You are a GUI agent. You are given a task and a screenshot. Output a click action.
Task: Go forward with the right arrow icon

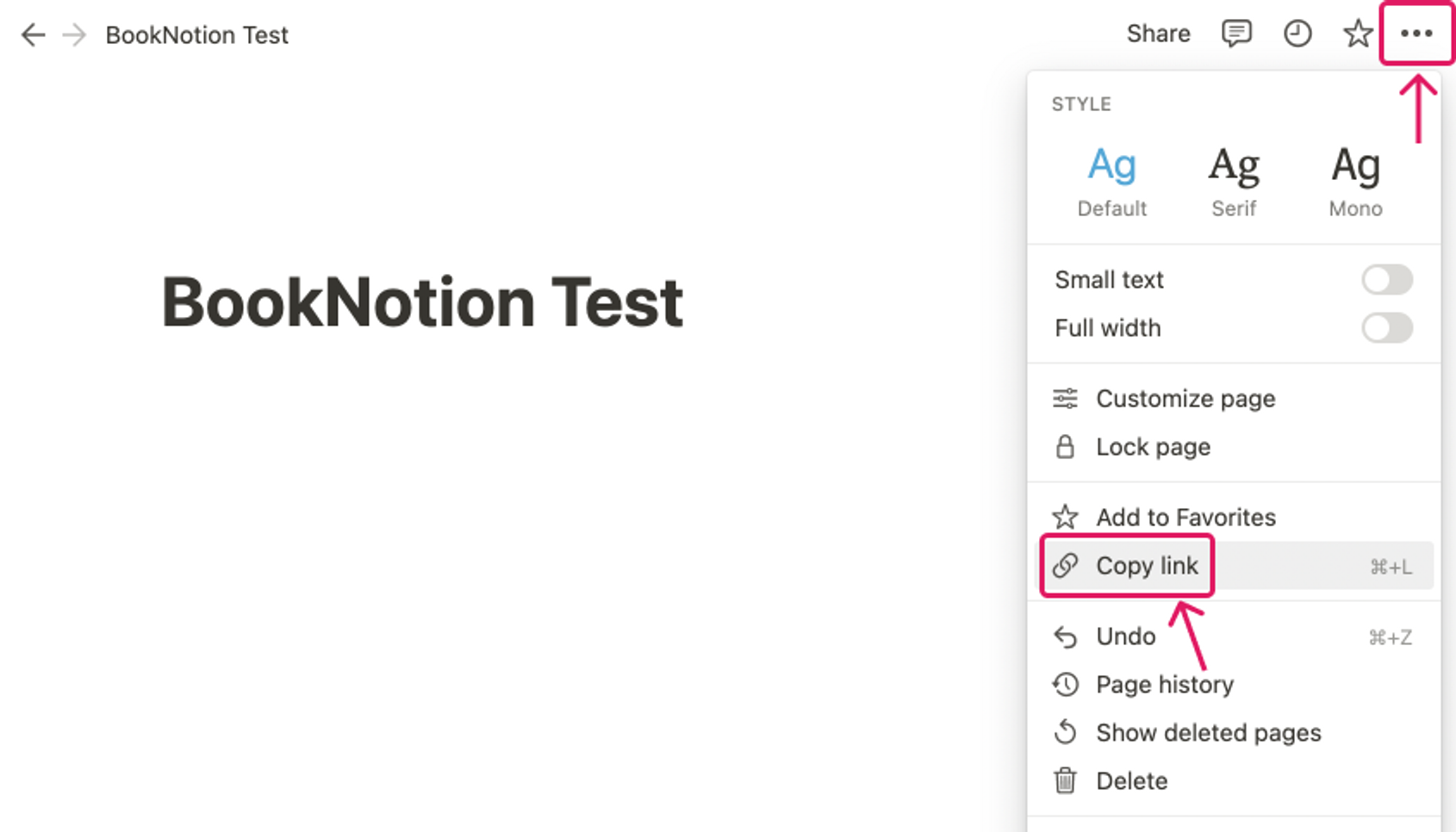point(75,34)
